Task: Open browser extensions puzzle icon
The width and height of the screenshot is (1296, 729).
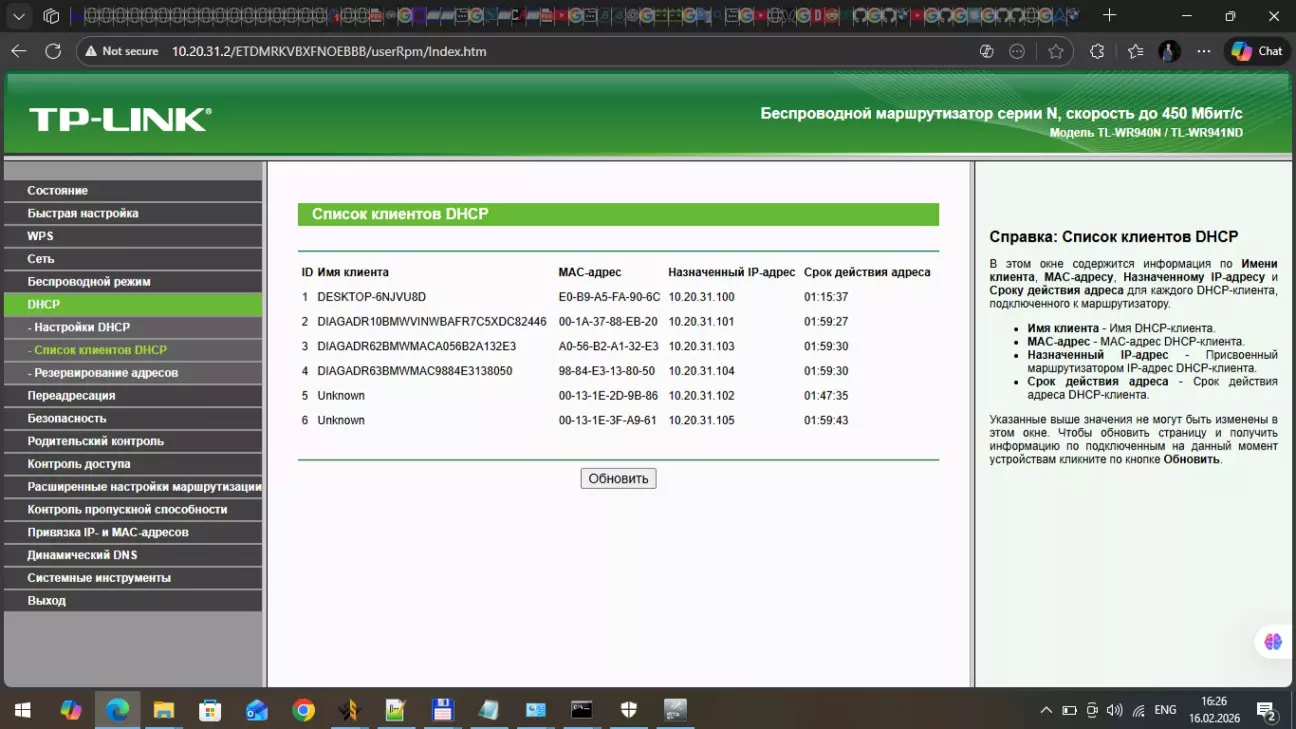Action: point(1097,51)
